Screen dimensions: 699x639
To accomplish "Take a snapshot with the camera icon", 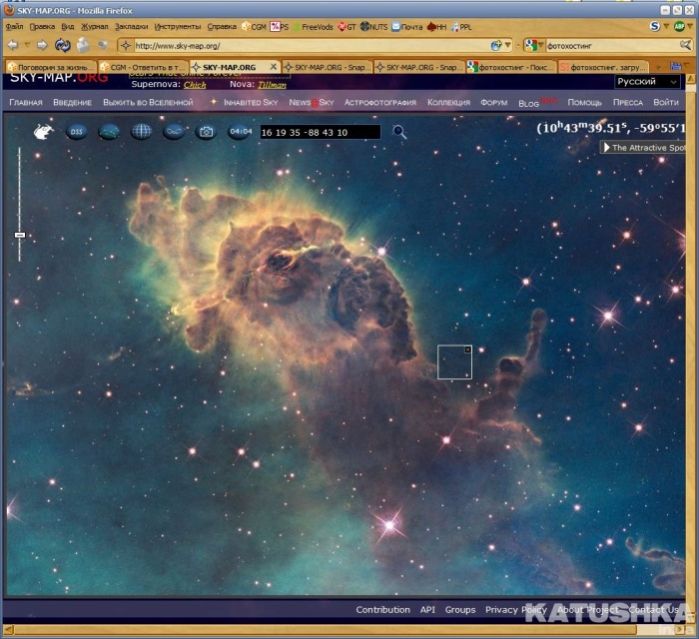I will click(x=206, y=132).
